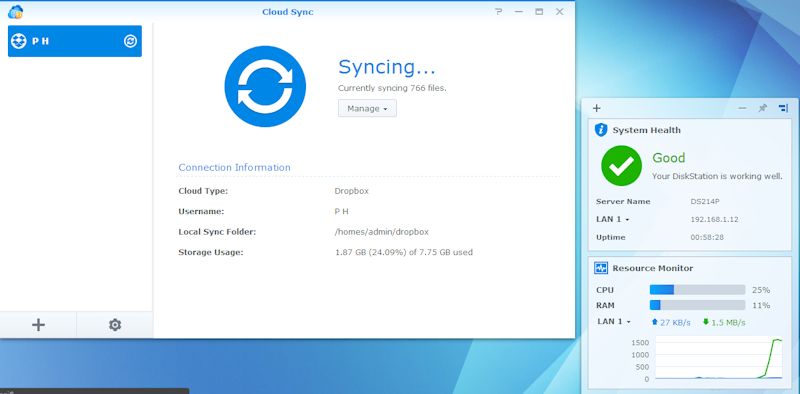
Task: Click the /homes/admin/dropbox folder path
Action: pyautogui.click(x=382, y=232)
